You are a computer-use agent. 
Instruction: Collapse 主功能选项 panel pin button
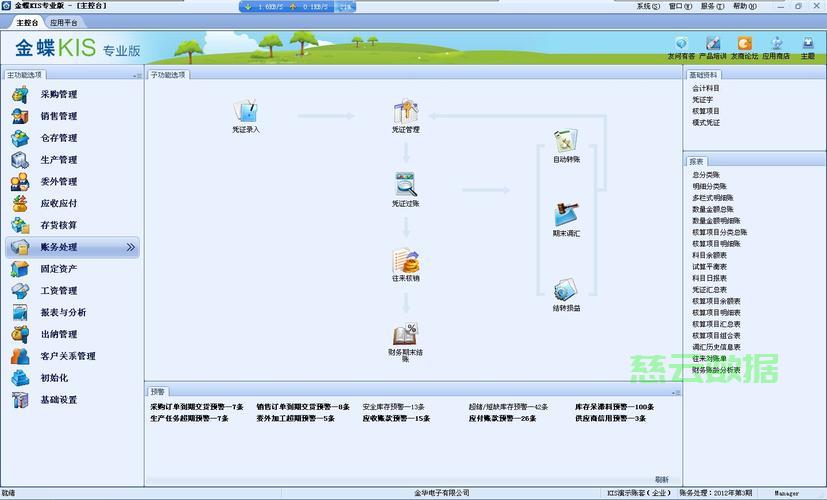pos(137,76)
